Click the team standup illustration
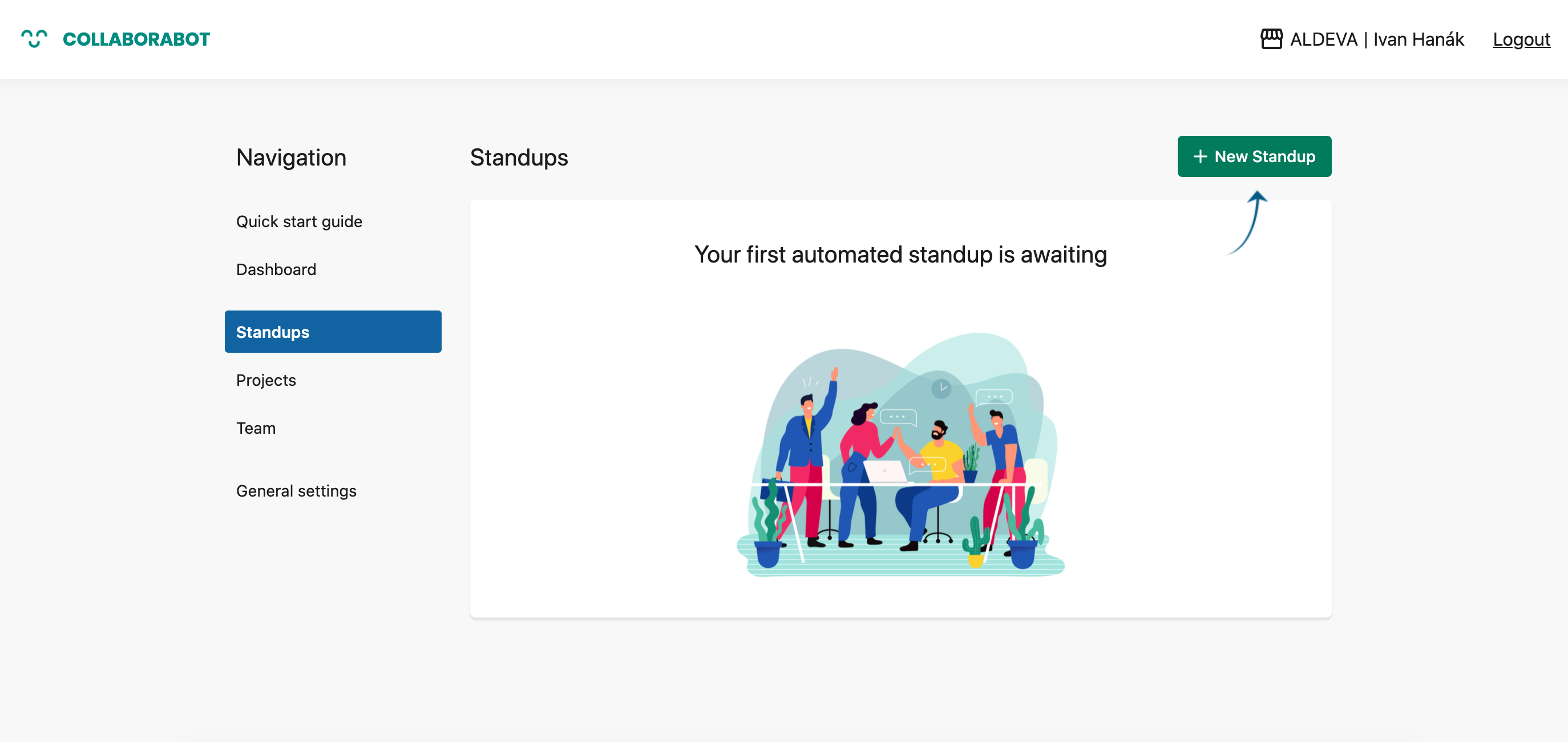This screenshot has width=1568, height=742. [900, 454]
